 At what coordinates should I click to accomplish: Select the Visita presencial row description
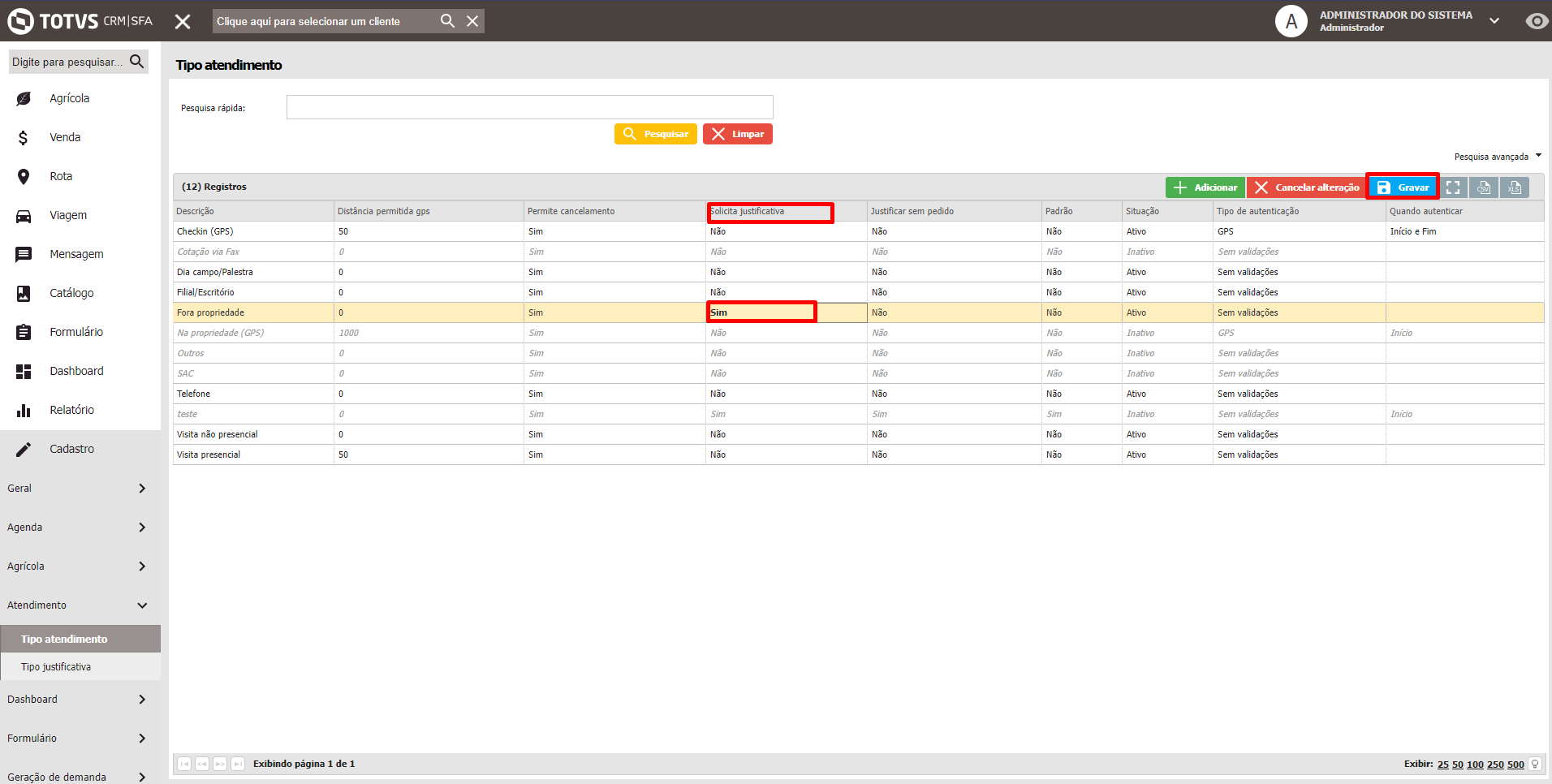(209, 454)
